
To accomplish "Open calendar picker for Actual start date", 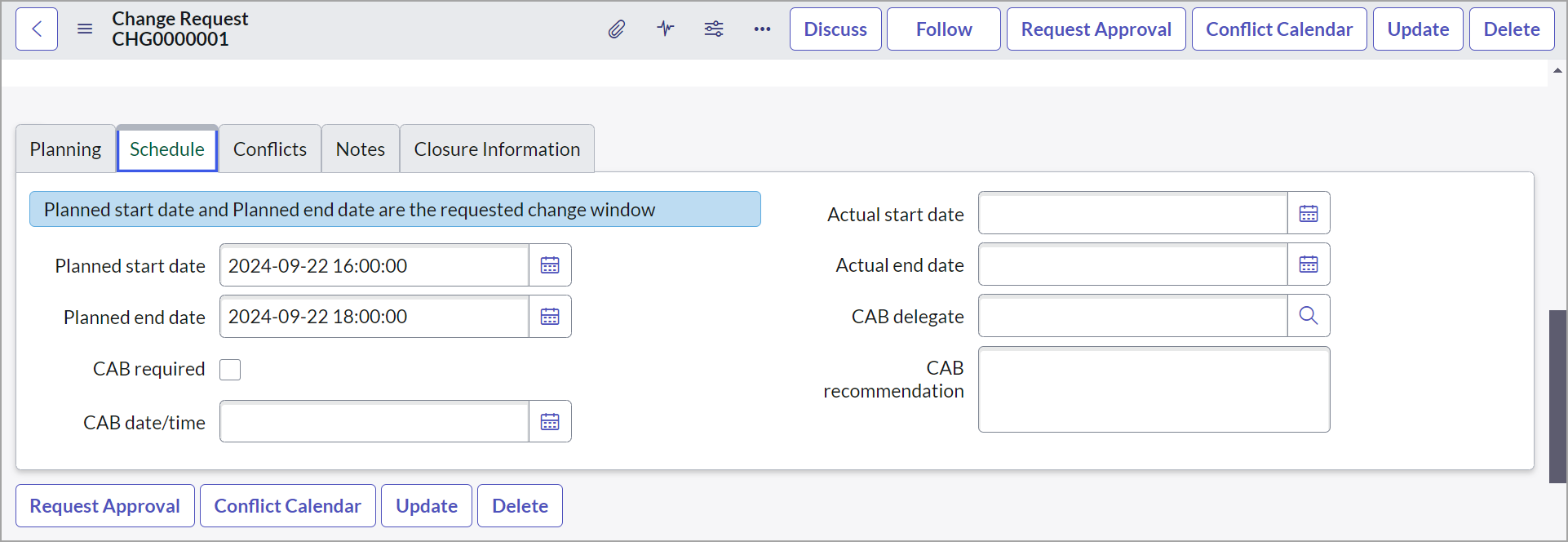I will pos(1309,214).
